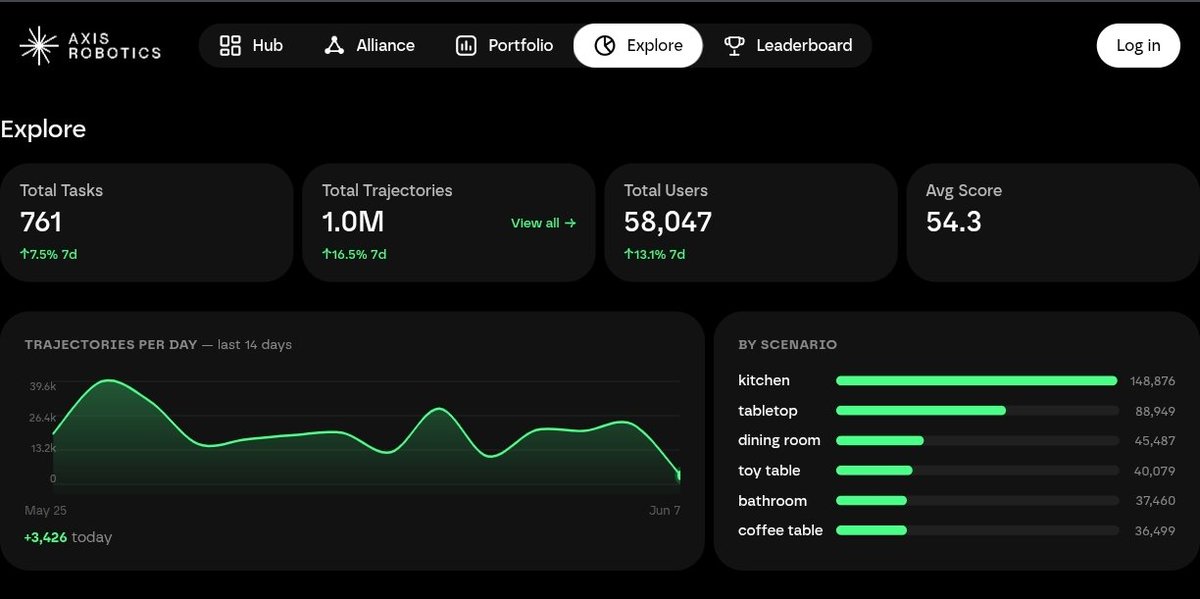
Task: Click the 13.2k y-axis label
Action: [x=43, y=449]
